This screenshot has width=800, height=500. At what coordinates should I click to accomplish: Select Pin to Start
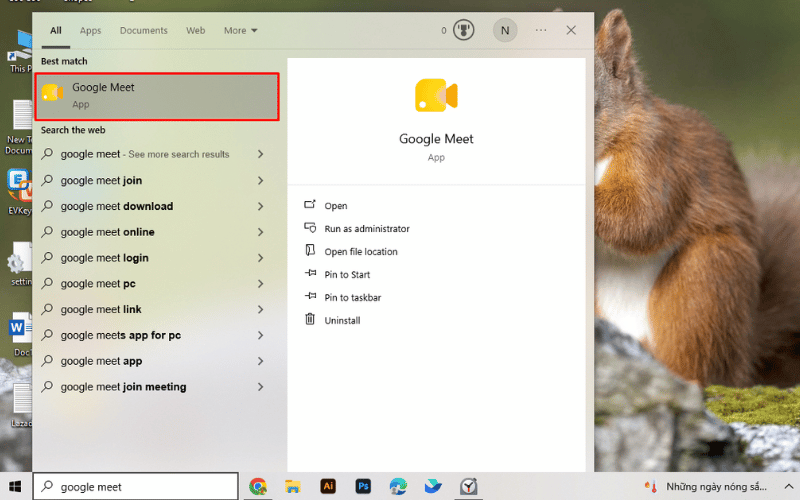[x=347, y=274]
